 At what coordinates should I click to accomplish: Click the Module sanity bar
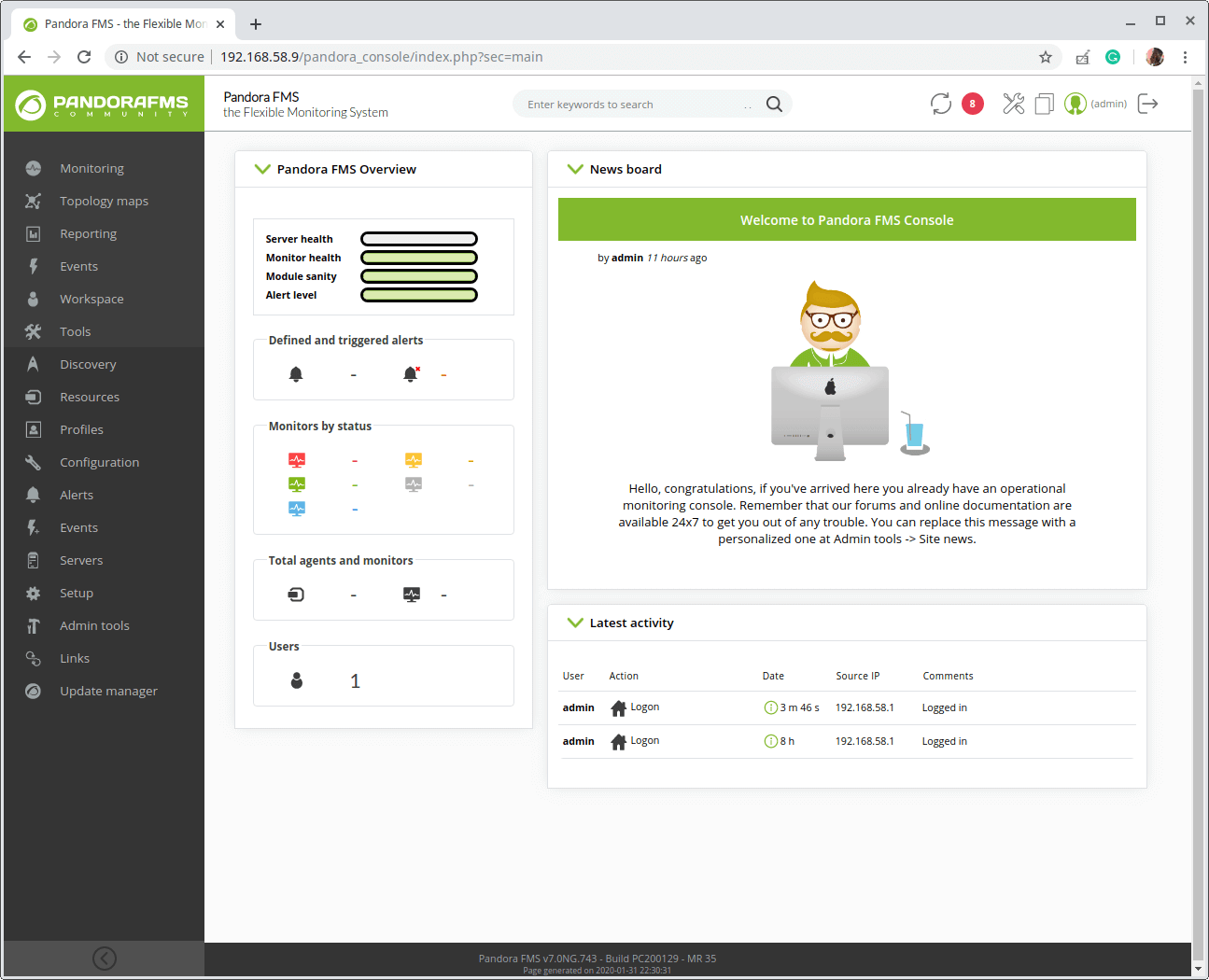(419, 276)
